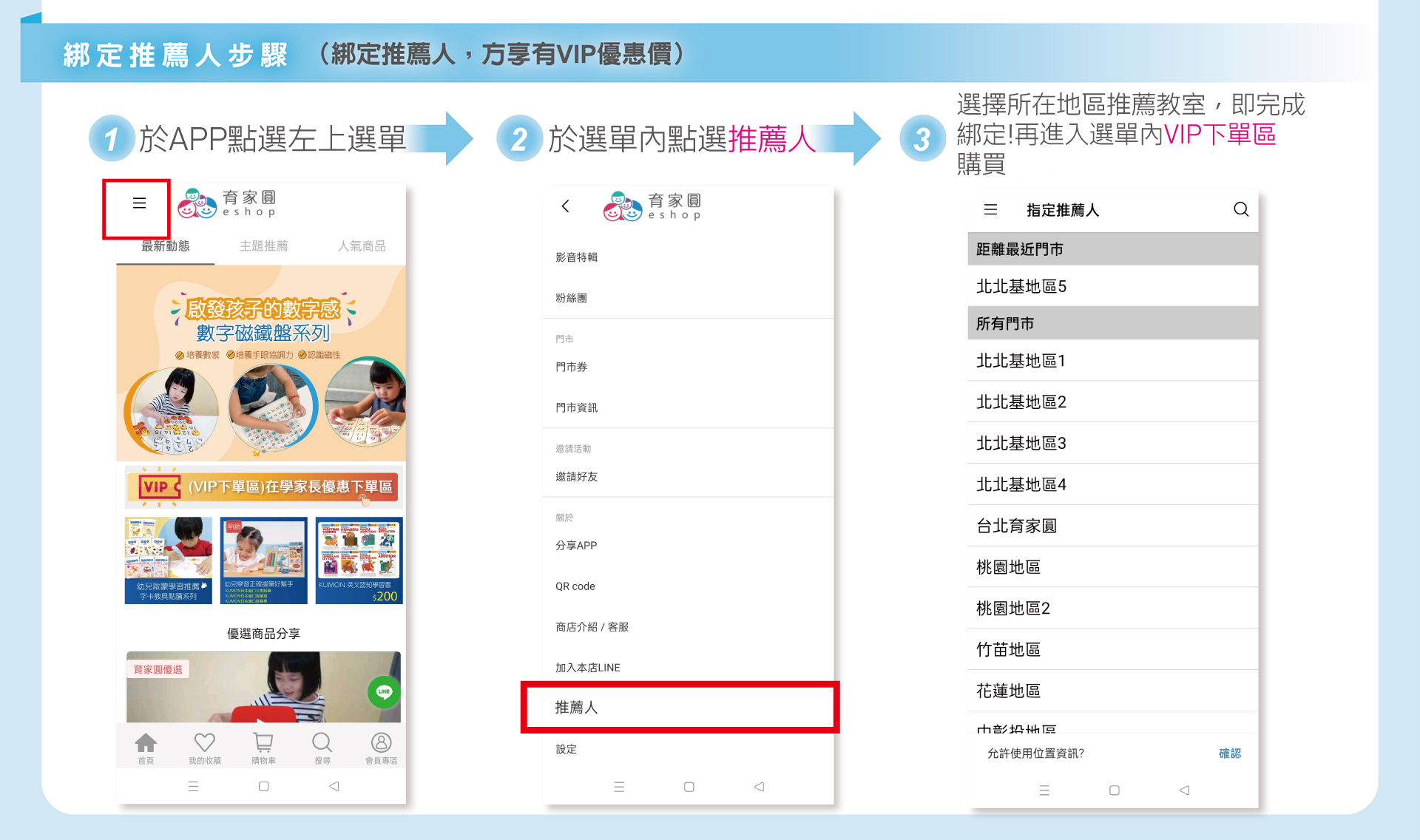Choose 北北基地區4 from store list
The image size is (1420, 840).
tap(1112, 484)
